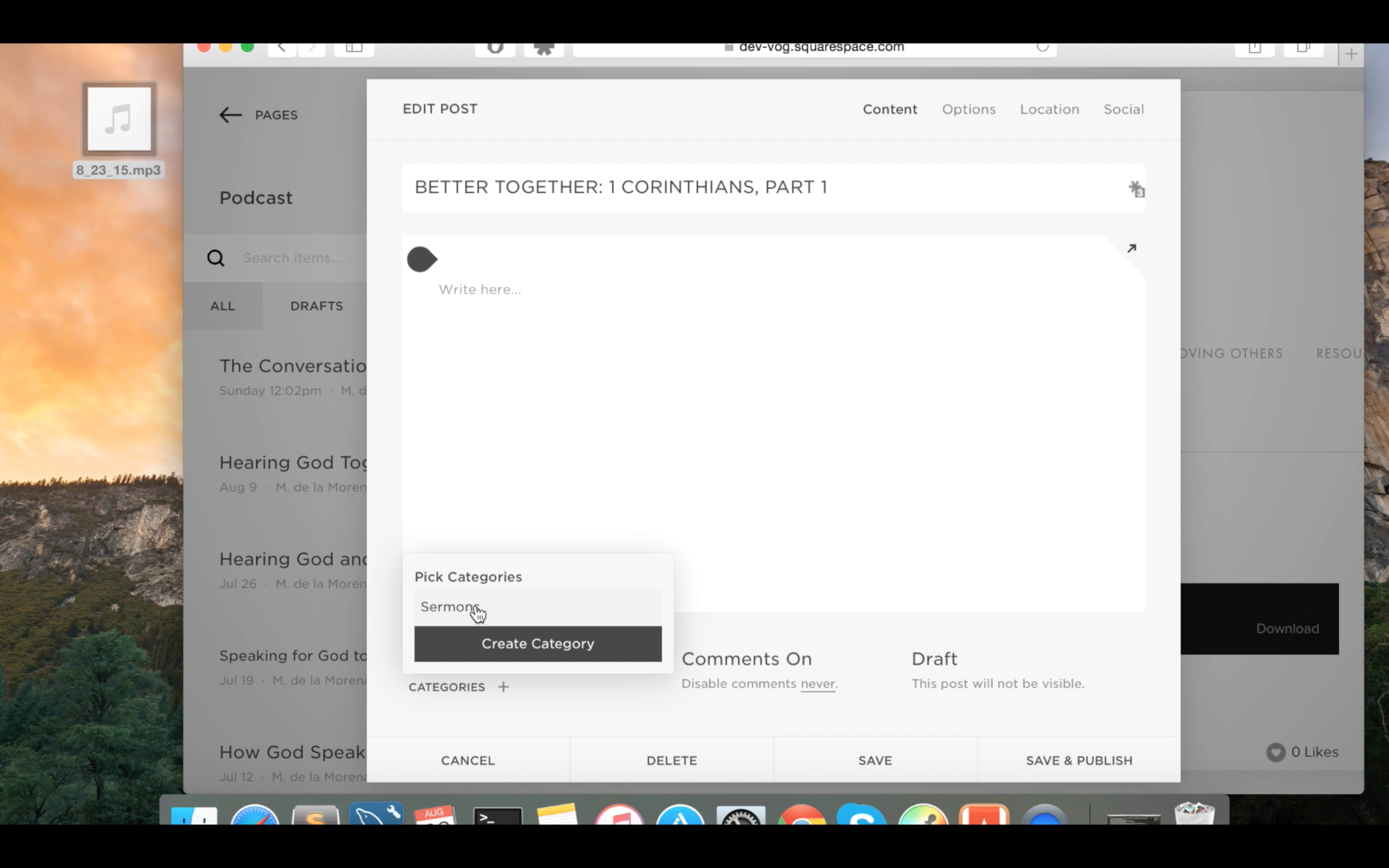Click the DELETE button
This screenshot has width=1389, height=868.
(672, 760)
